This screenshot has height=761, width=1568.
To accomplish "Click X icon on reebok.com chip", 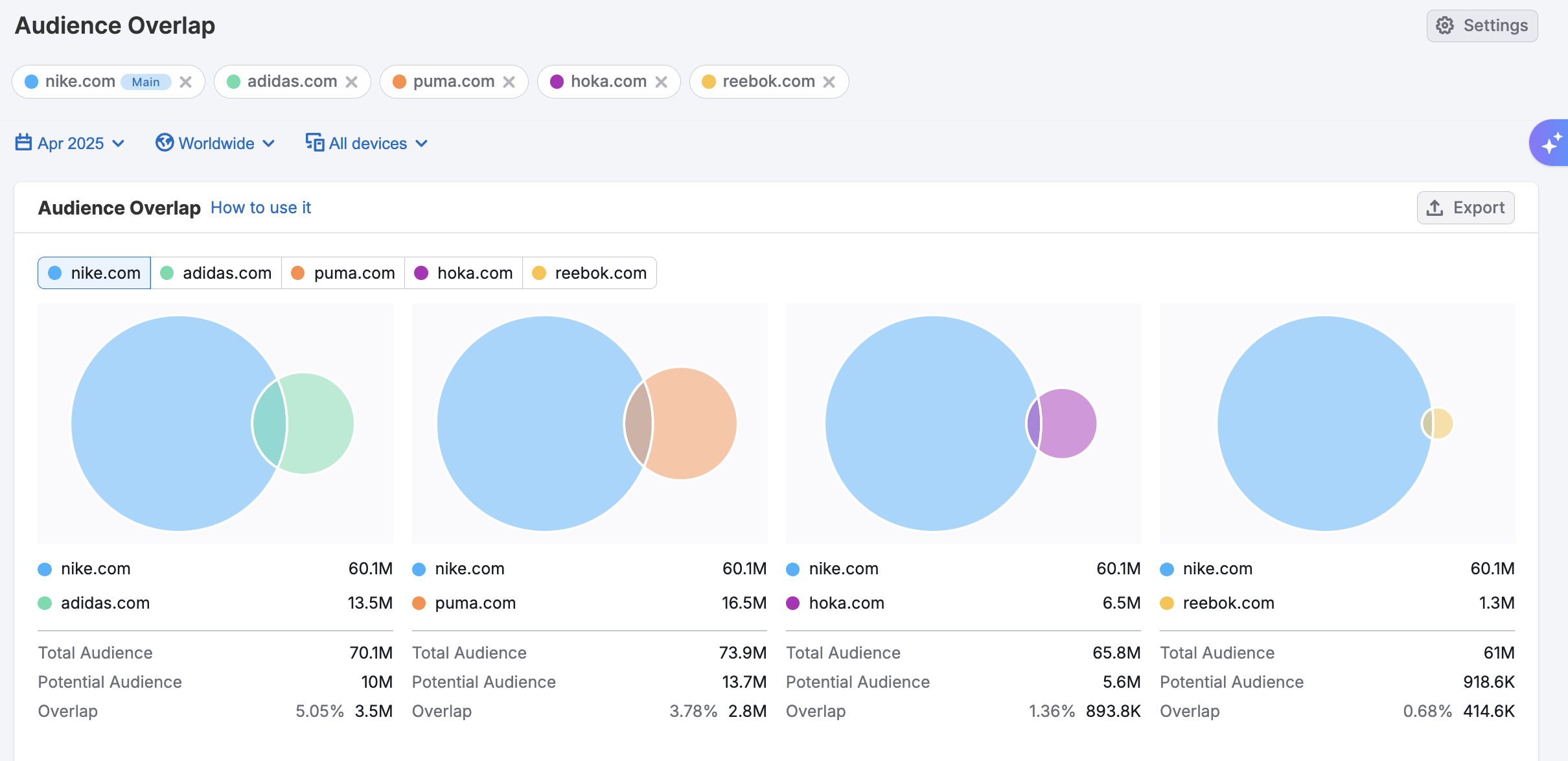I will [829, 82].
